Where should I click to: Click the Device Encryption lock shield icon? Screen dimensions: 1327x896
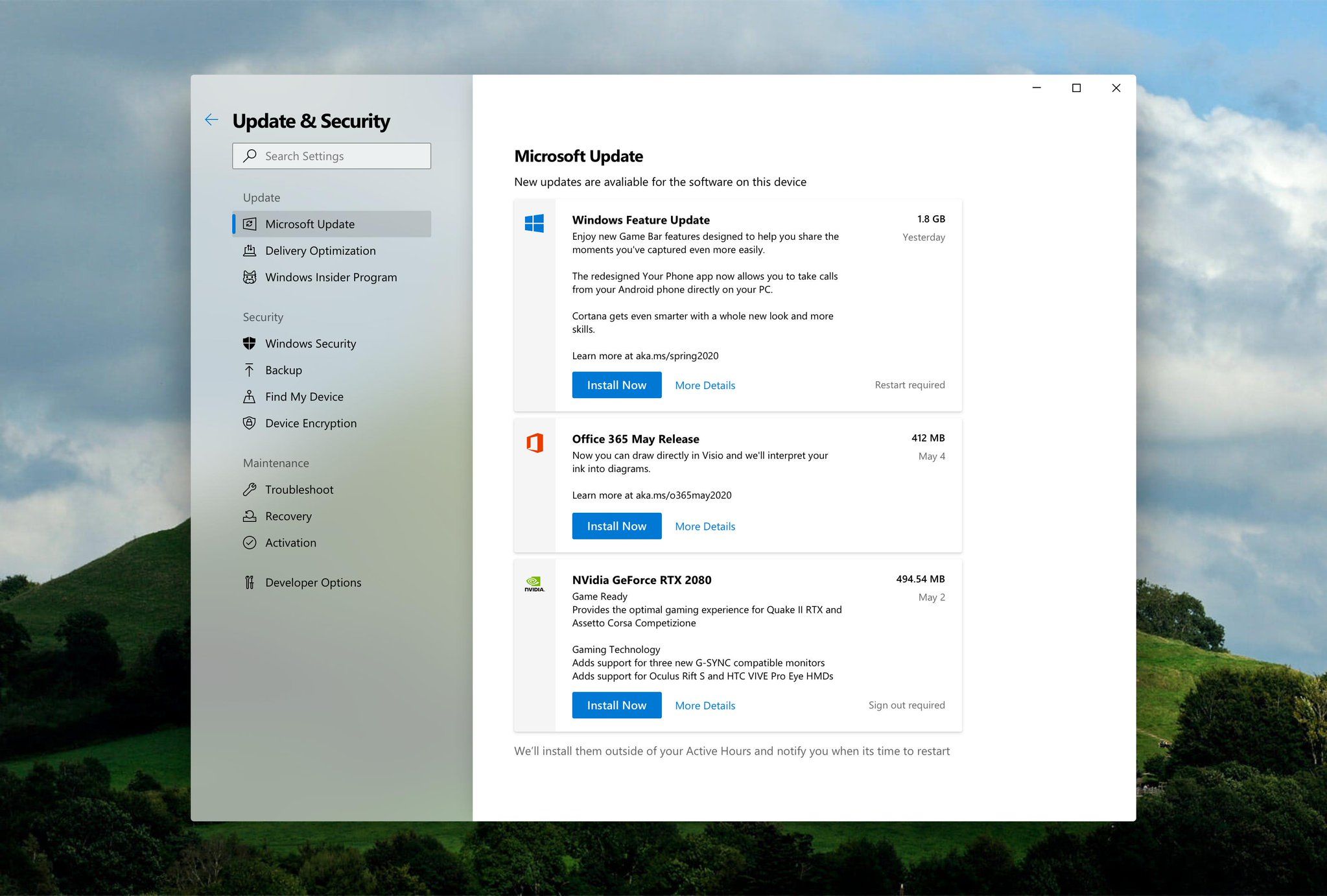[250, 423]
